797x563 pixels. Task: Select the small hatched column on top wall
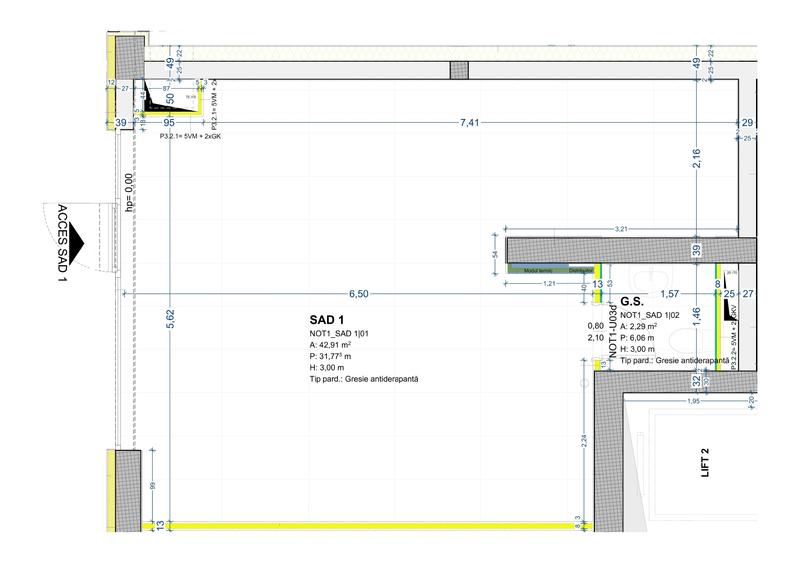[459, 71]
